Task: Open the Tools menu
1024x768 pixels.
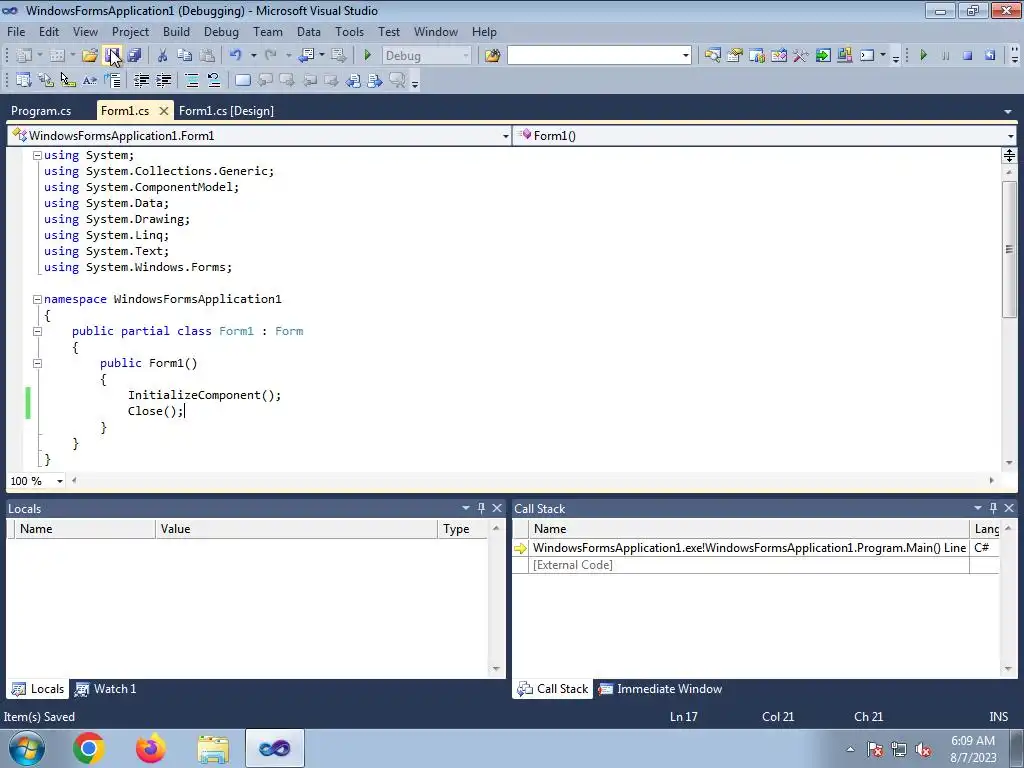Action: [349, 32]
